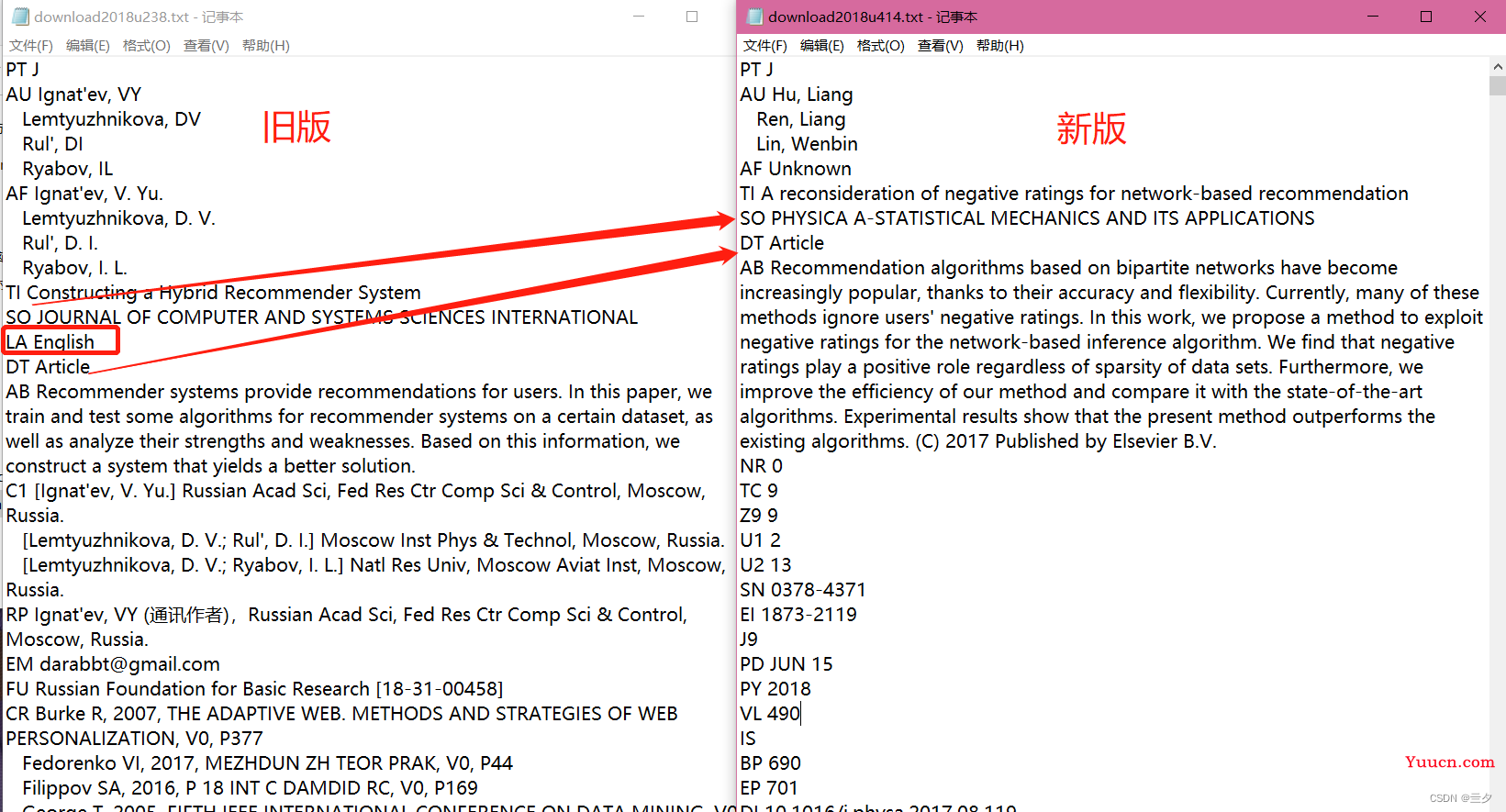This screenshot has height=812, width=1506.
Task: Click 'Filippov SA, 2016' reference line
Action: point(250,788)
